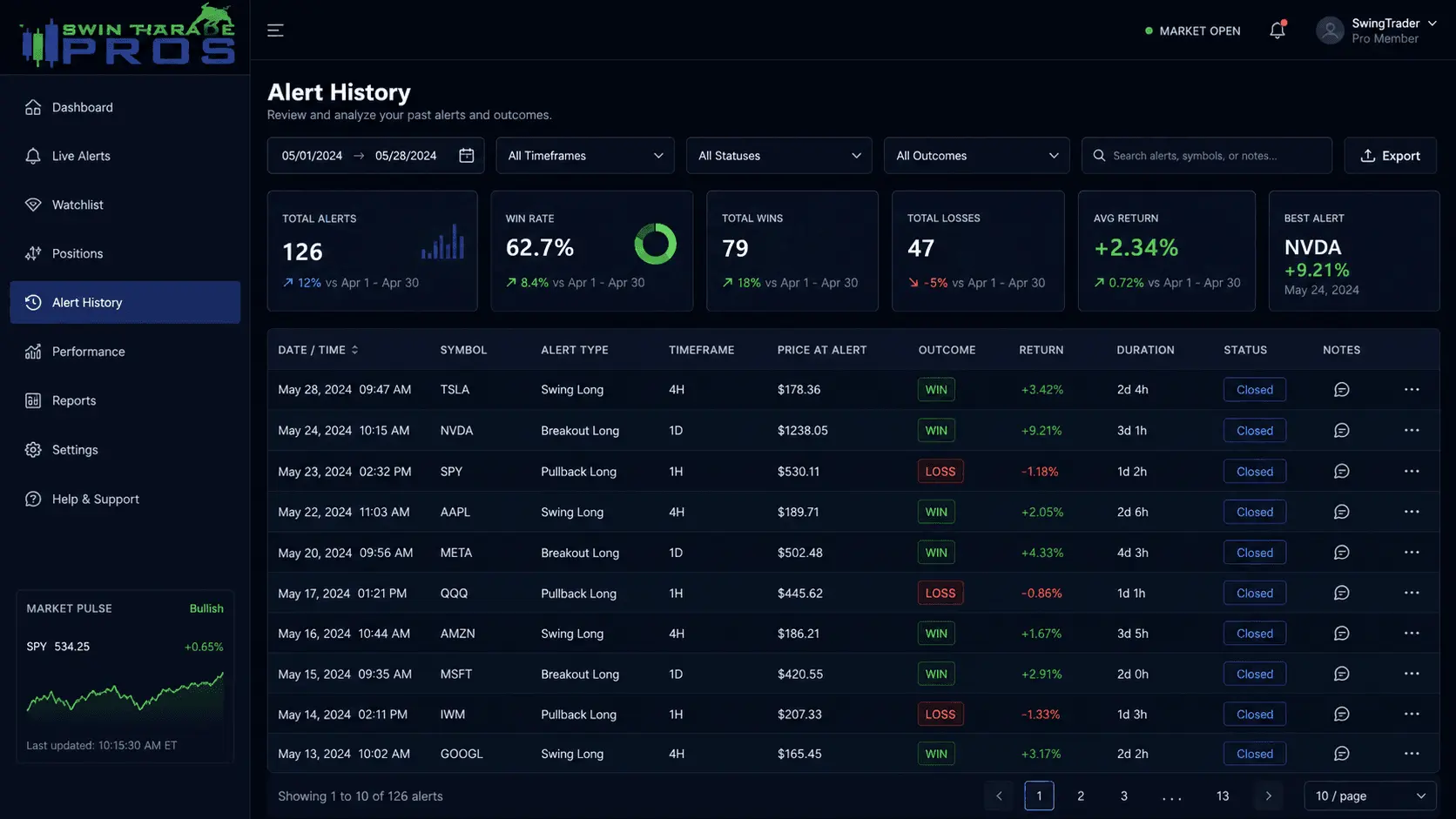This screenshot has width=1456, height=819.
Task: Click the search magnifier icon
Action: [x=1099, y=156]
